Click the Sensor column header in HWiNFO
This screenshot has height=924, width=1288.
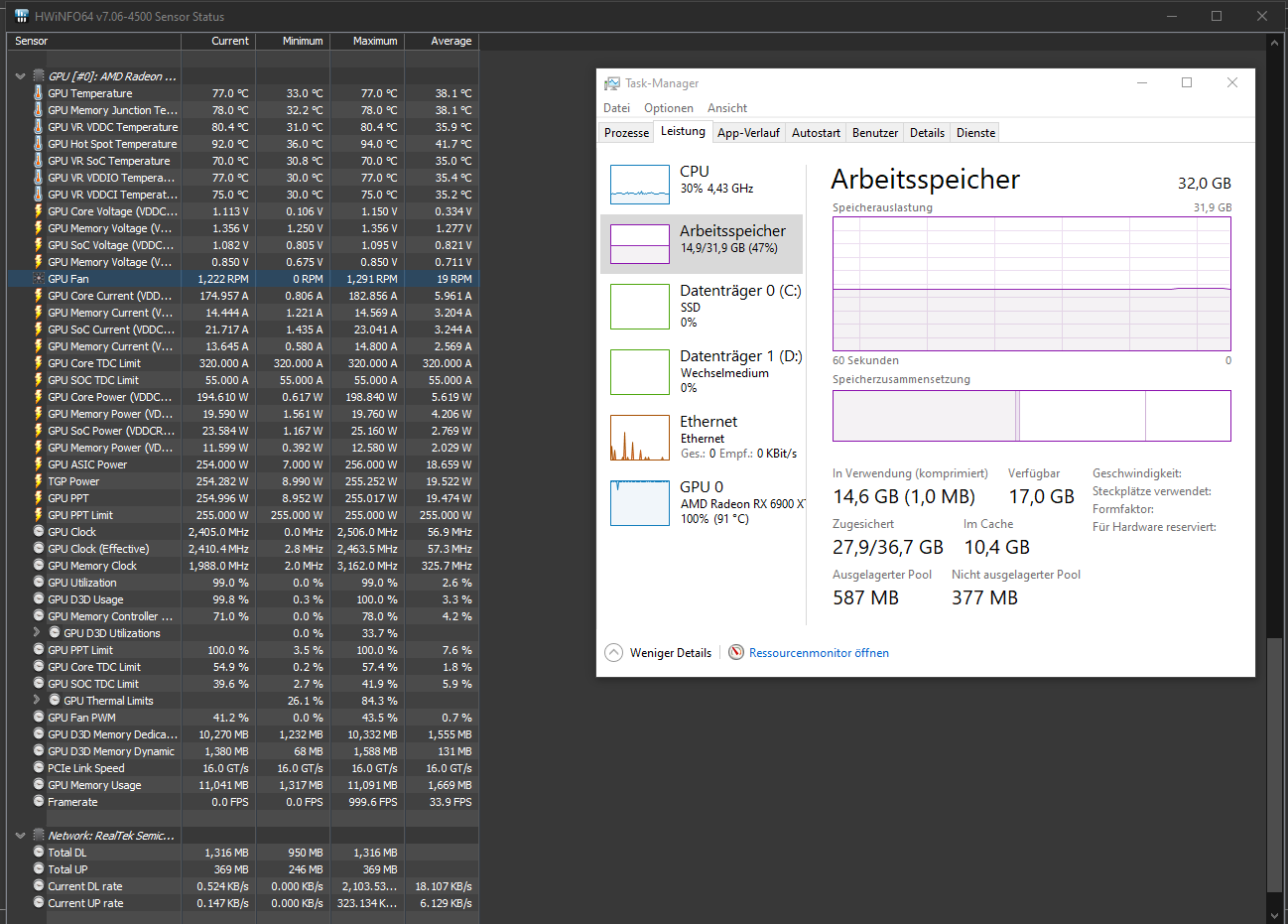94,41
